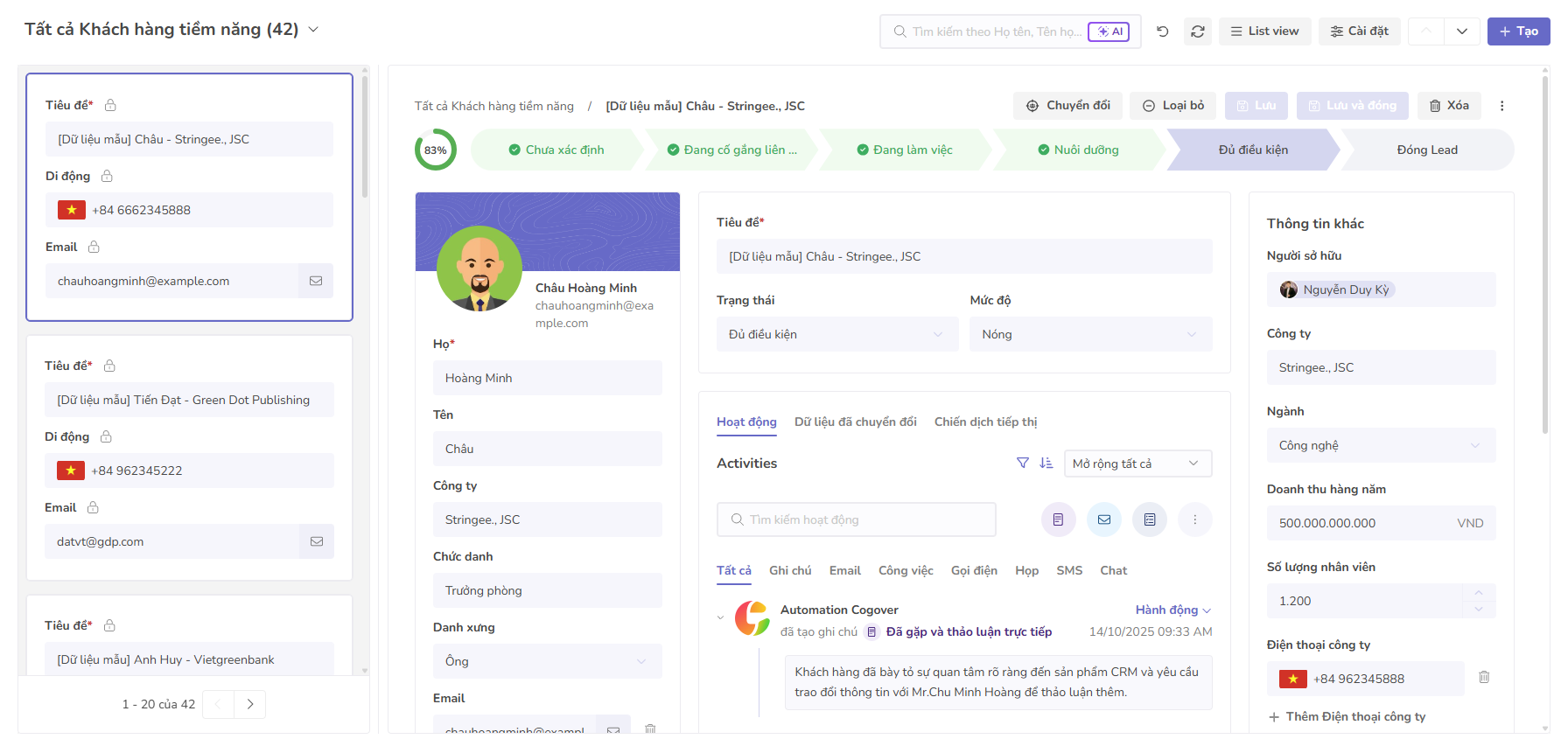Image resolution: width=1568 pixels, height=746 pixels.
Task: Select the 'Chưa xác định' pipeline stage
Action: (x=556, y=150)
